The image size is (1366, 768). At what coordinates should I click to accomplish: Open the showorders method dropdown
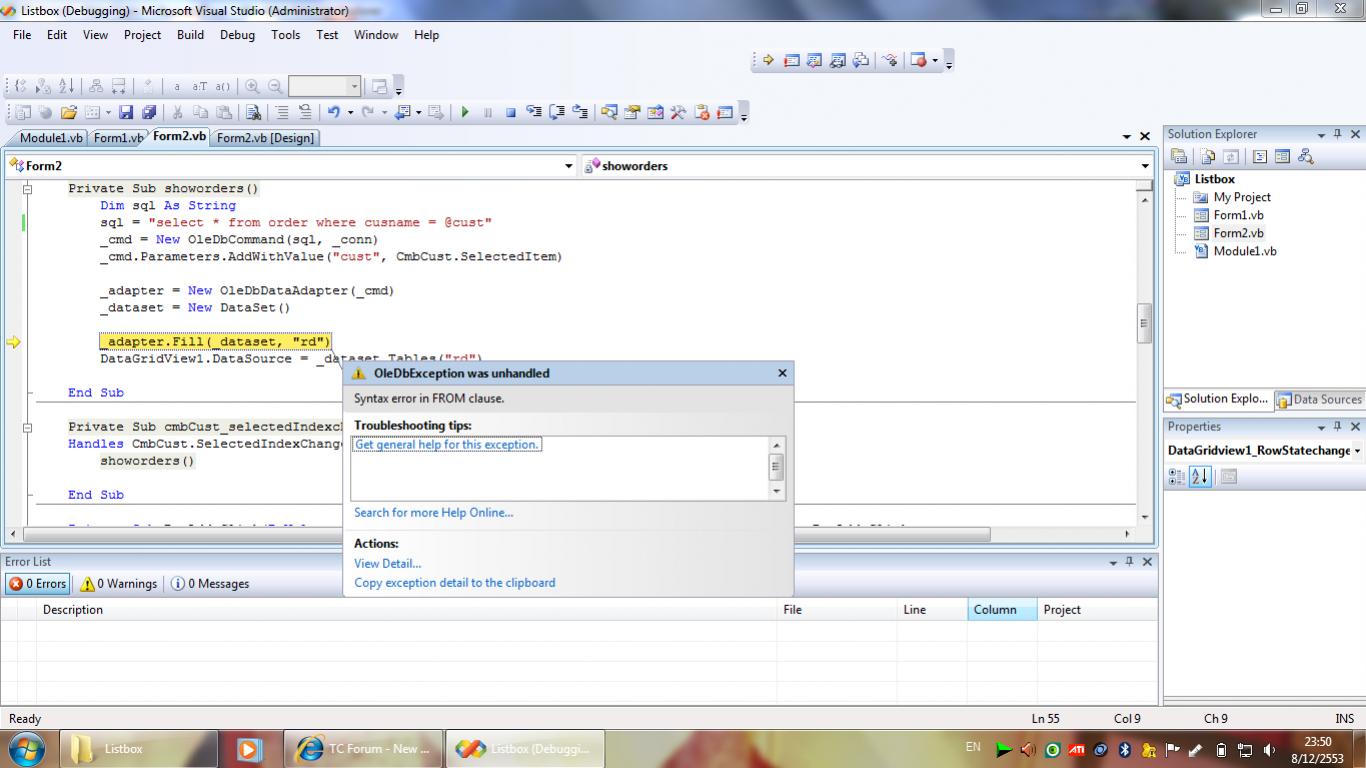click(1145, 166)
